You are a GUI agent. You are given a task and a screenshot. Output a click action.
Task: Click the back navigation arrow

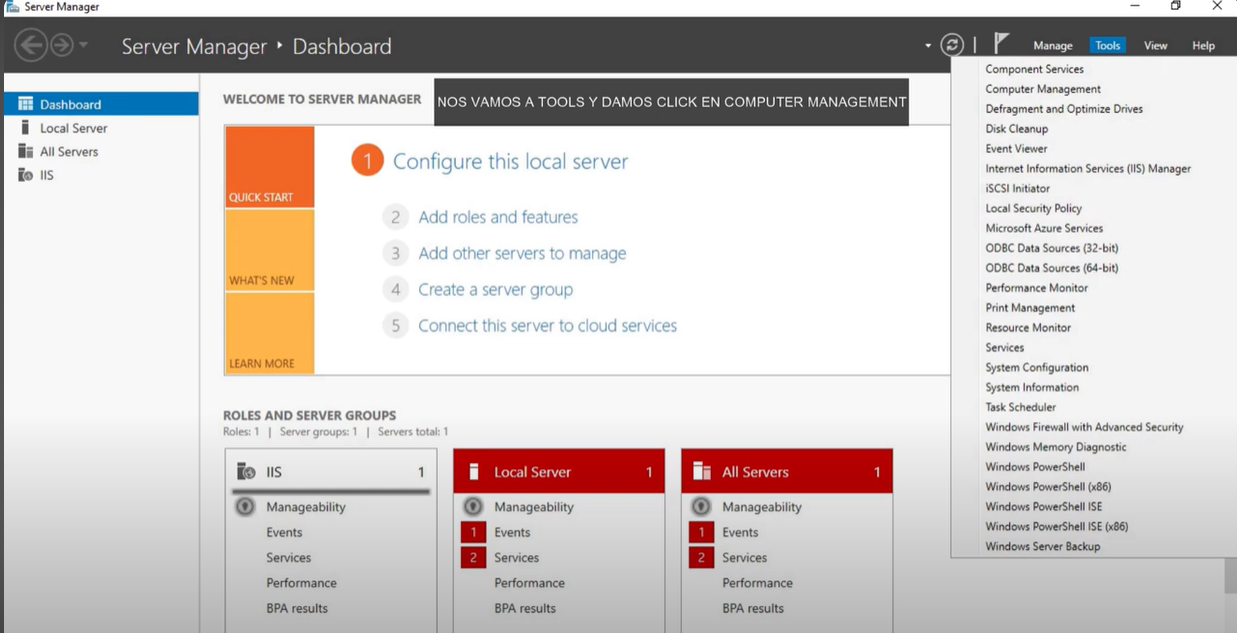[x=31, y=45]
